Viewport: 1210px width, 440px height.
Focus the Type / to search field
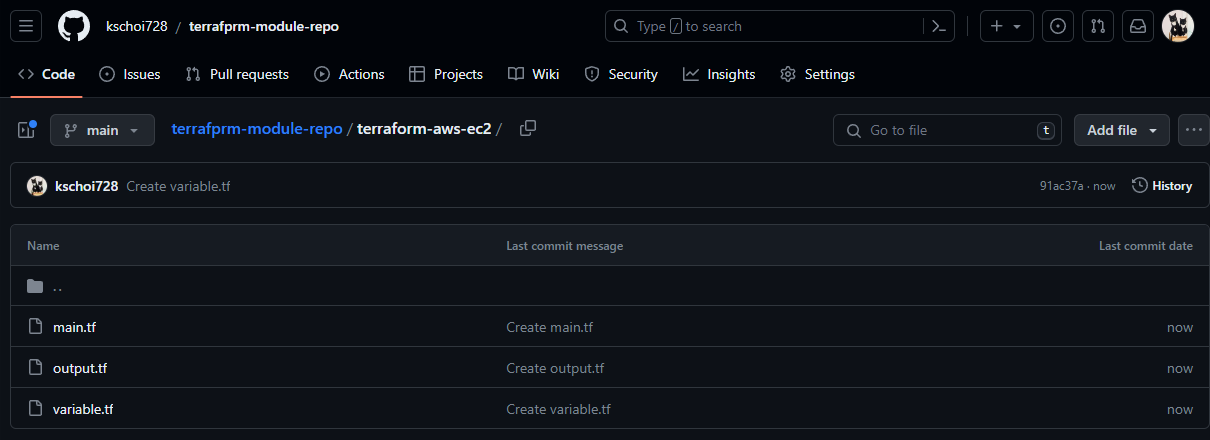(x=764, y=26)
